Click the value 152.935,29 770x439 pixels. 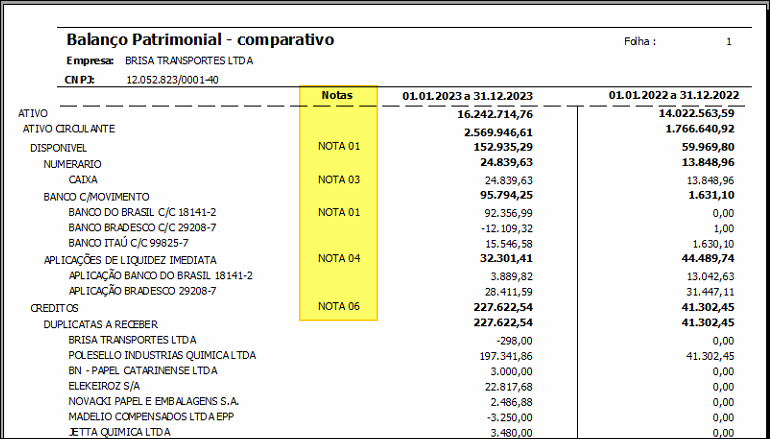pyautogui.click(x=503, y=147)
